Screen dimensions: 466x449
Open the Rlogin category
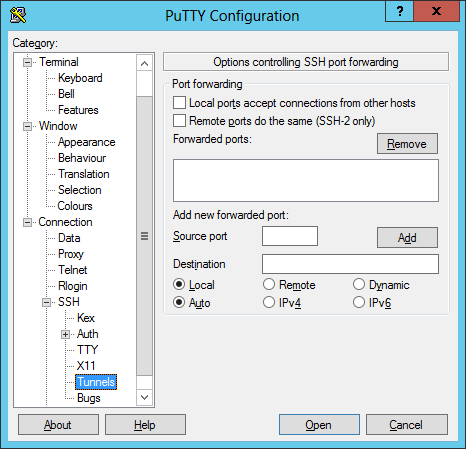(x=73, y=286)
